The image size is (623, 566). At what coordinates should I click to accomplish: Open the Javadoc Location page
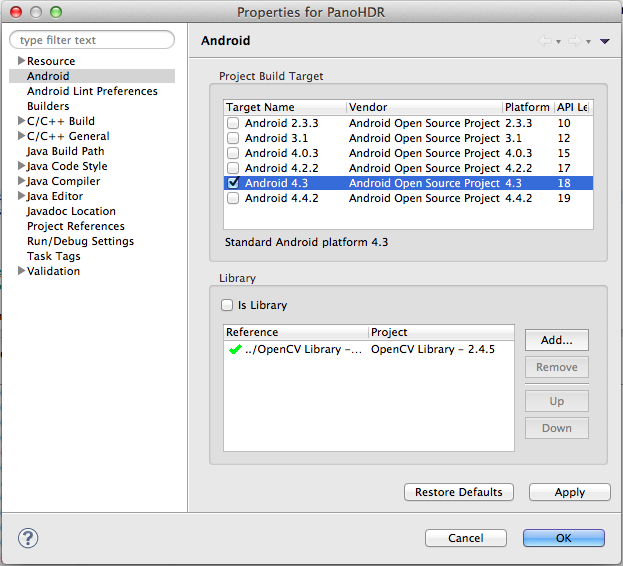[71, 211]
